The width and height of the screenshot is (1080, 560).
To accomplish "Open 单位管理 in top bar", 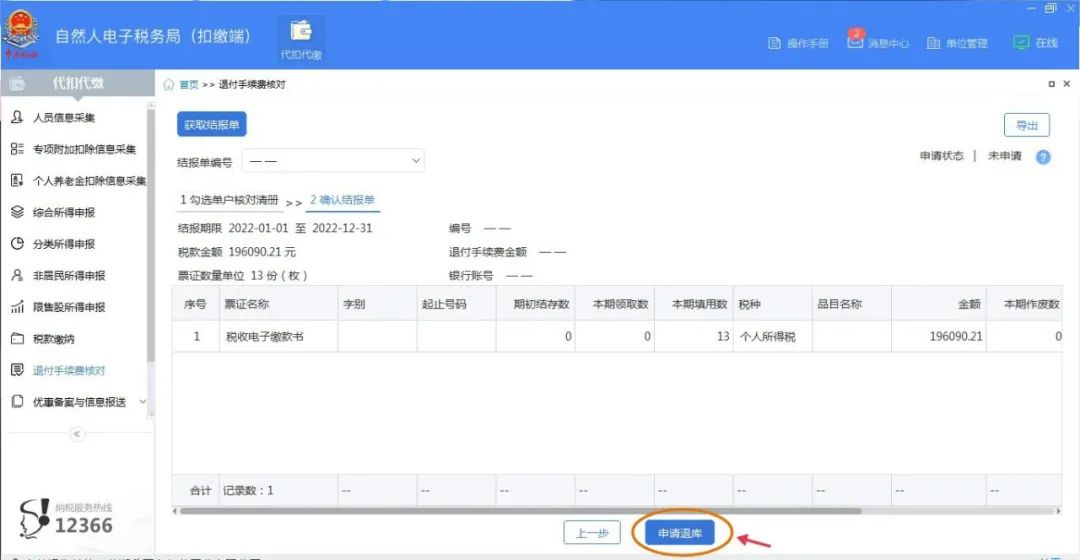I will 957,43.
